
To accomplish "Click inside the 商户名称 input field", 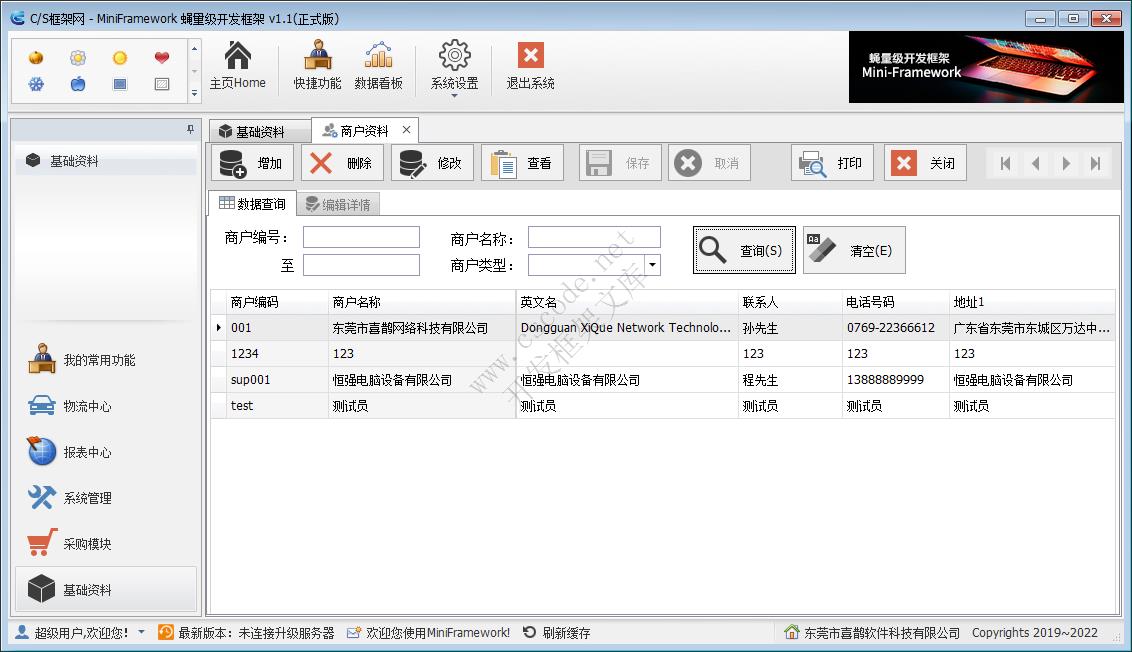I will tap(594, 236).
